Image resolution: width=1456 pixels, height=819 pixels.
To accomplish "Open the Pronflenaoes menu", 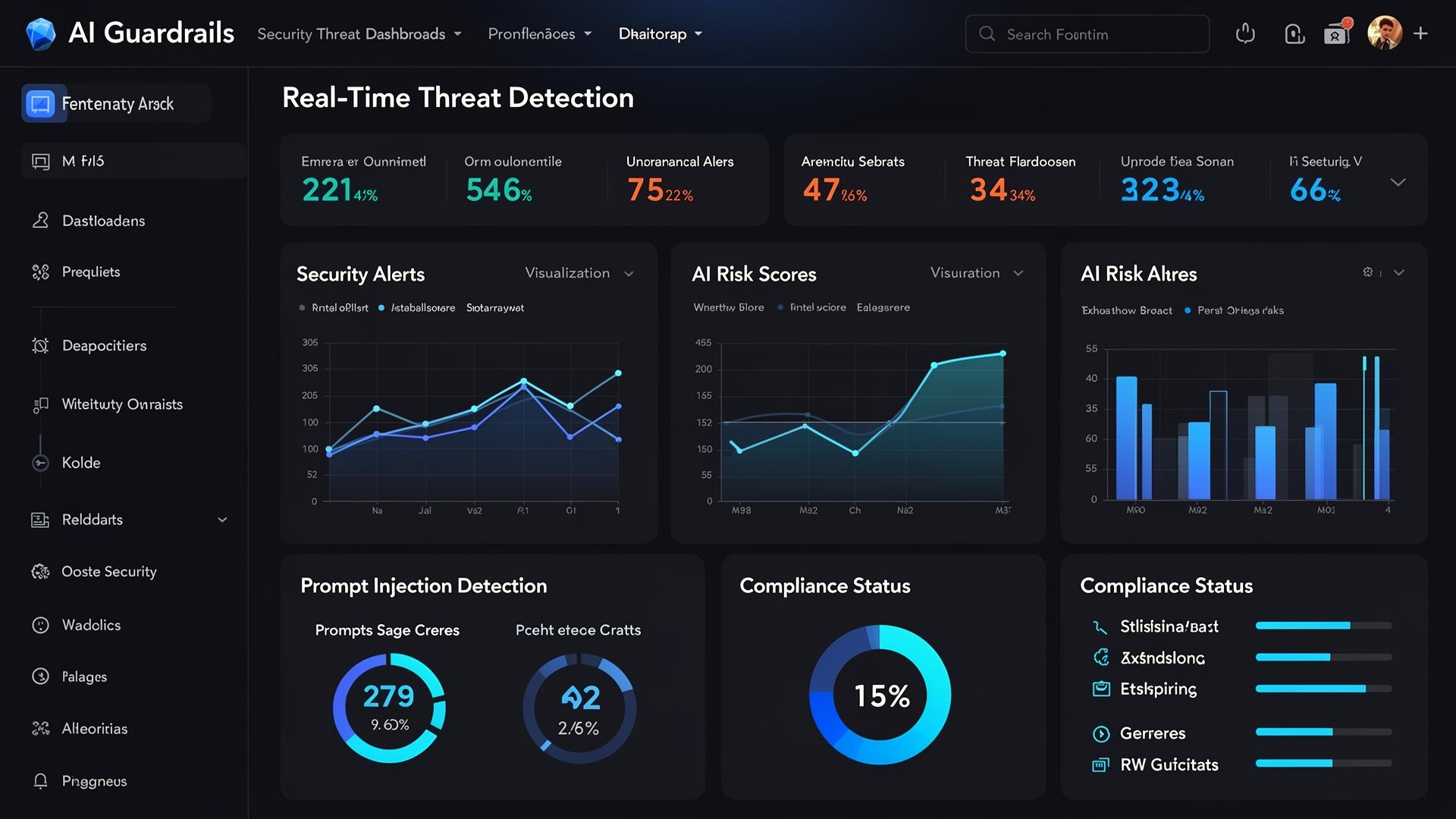I will 540,34.
